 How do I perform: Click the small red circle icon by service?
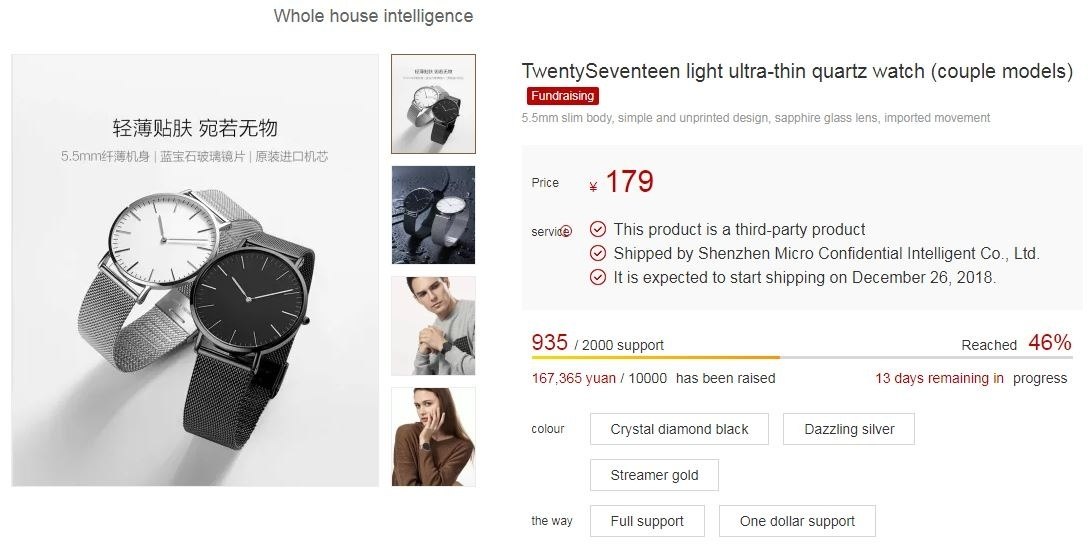[567, 231]
